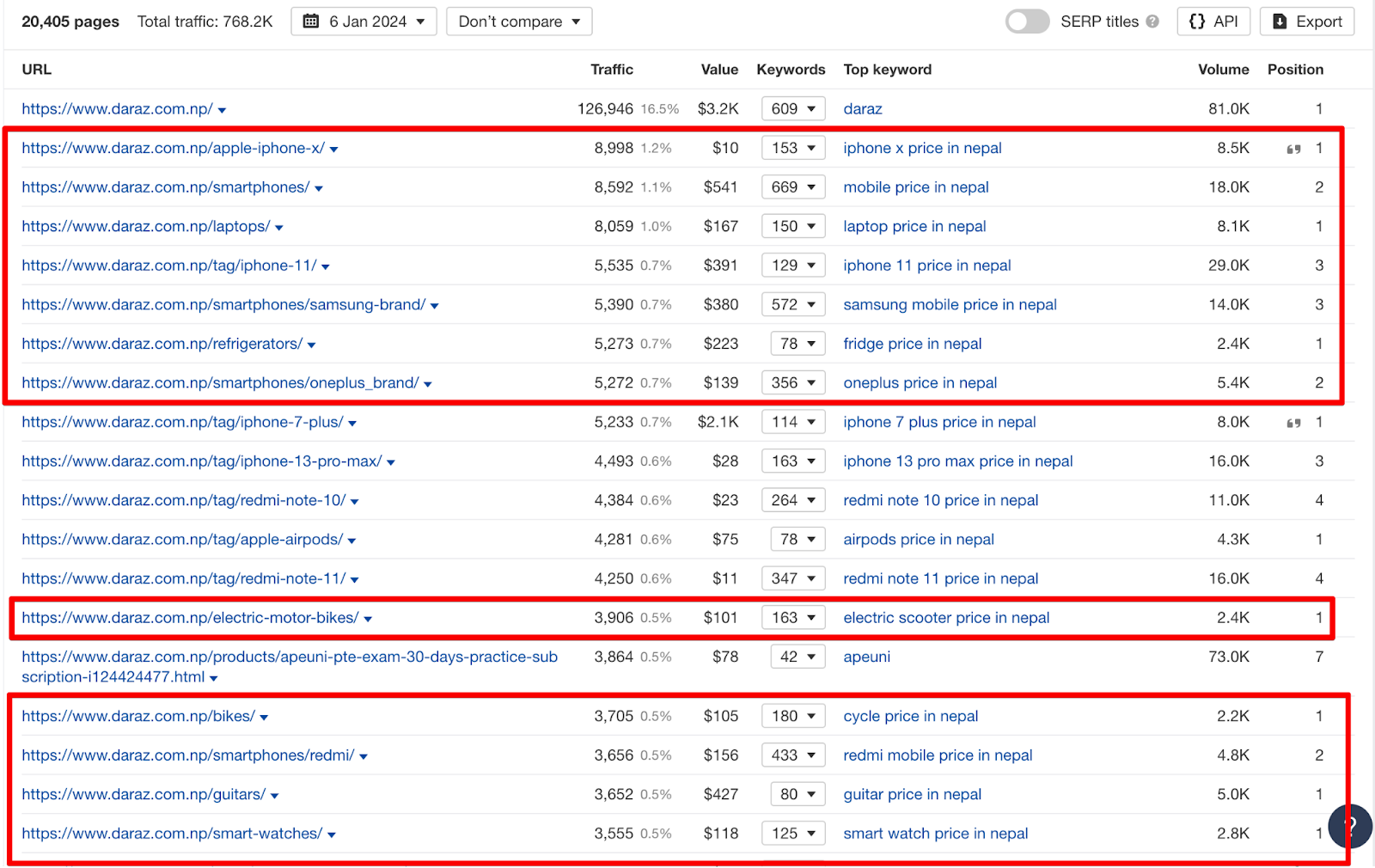Open keyword 'airpods price in nepal'
1375x868 pixels.
[919, 540]
